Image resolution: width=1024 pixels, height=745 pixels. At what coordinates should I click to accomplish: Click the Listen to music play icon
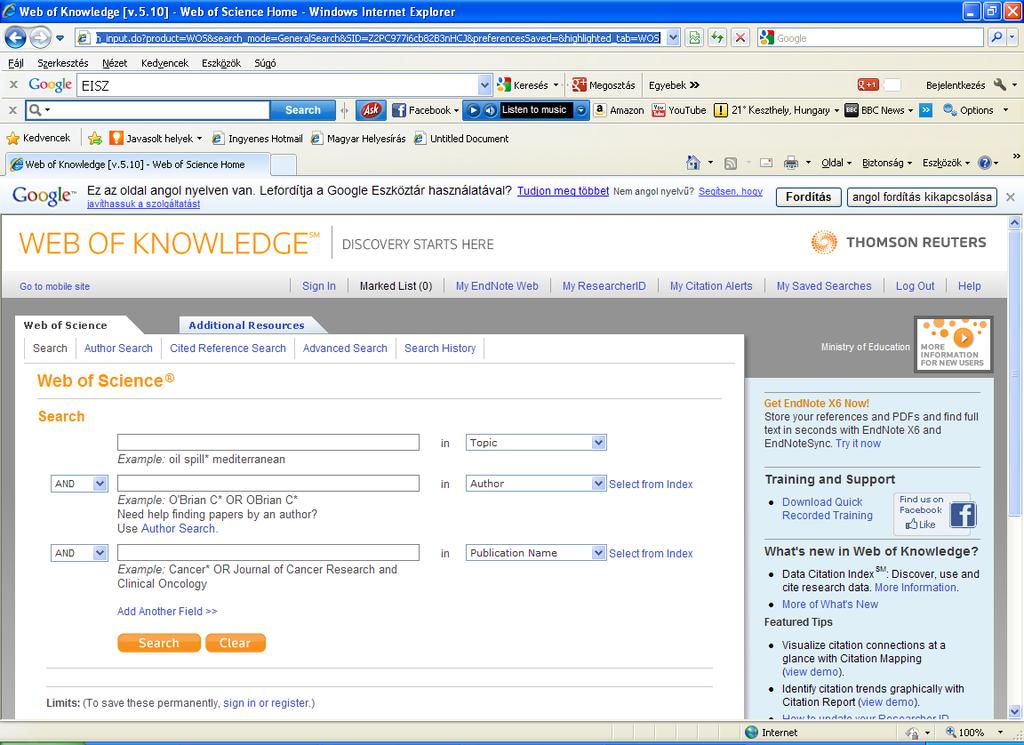click(x=474, y=110)
